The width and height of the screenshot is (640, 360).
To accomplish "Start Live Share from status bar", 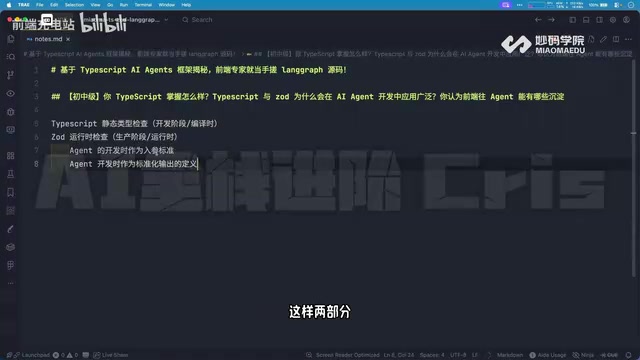I will pos(111,355).
